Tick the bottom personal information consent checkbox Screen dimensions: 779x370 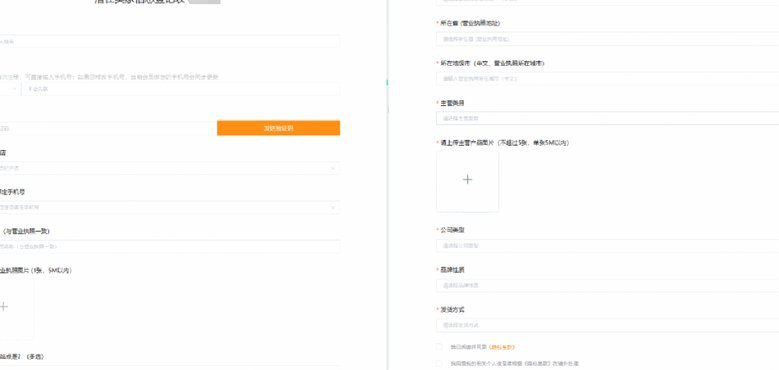439,364
